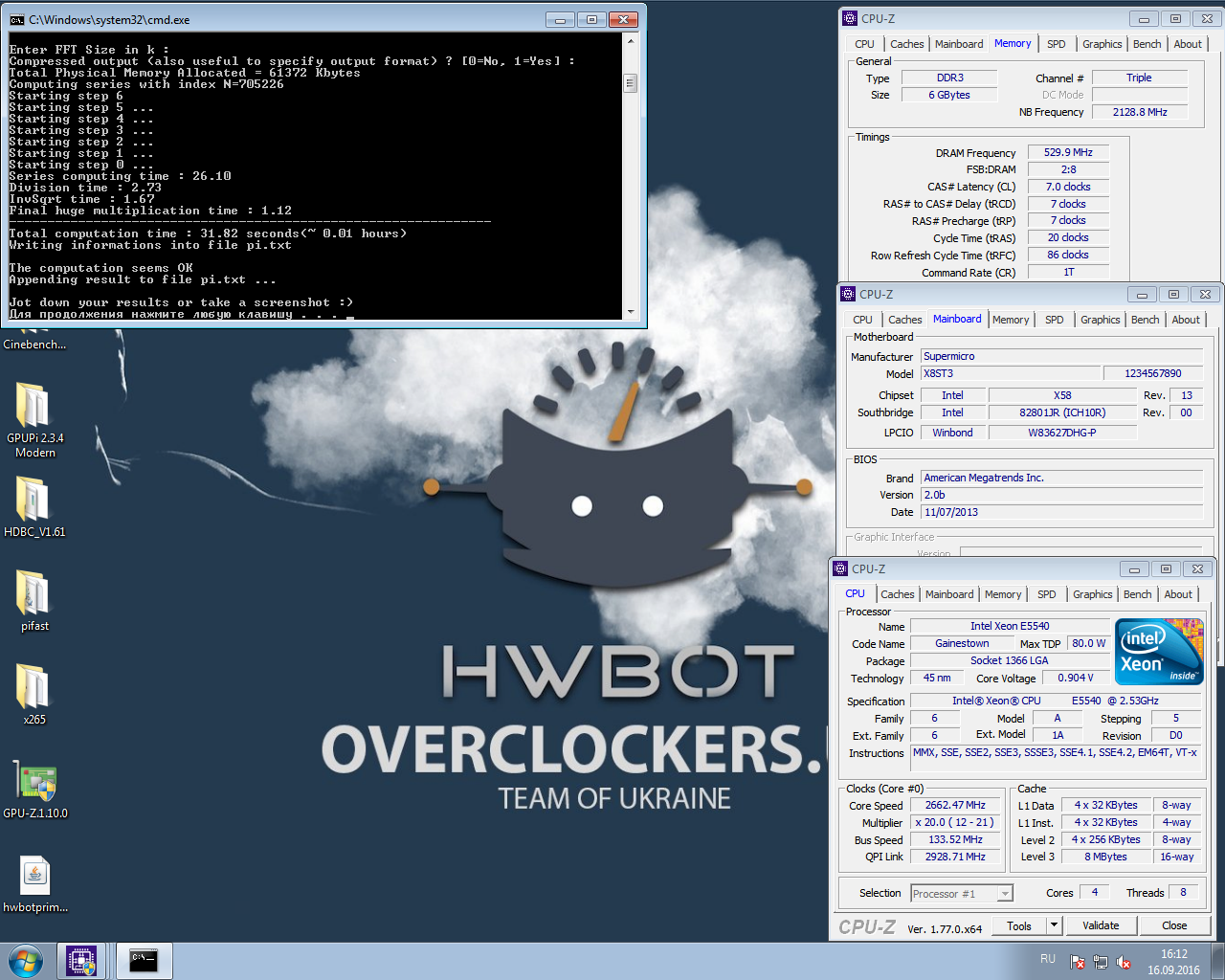Click the CPU-Z CPU window title icon
Image resolution: width=1225 pixels, height=980 pixels.
pos(840,568)
